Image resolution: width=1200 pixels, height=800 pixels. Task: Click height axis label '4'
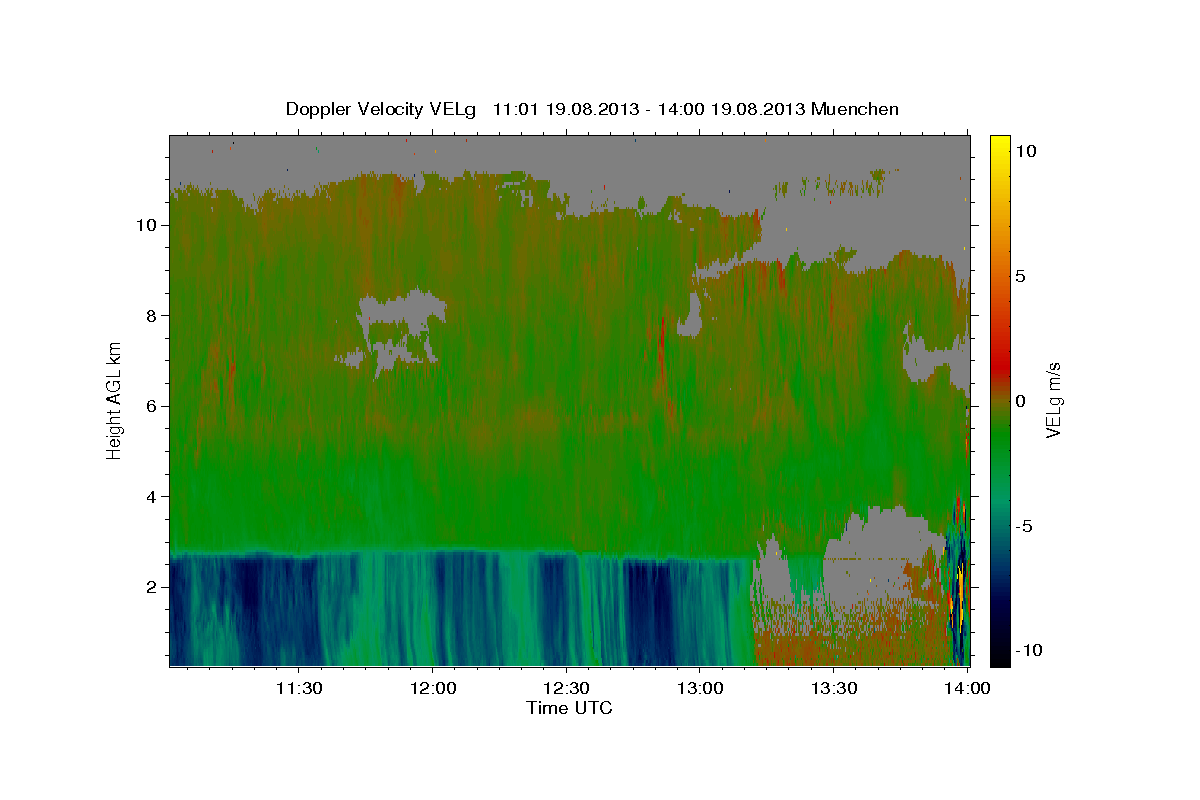150,497
